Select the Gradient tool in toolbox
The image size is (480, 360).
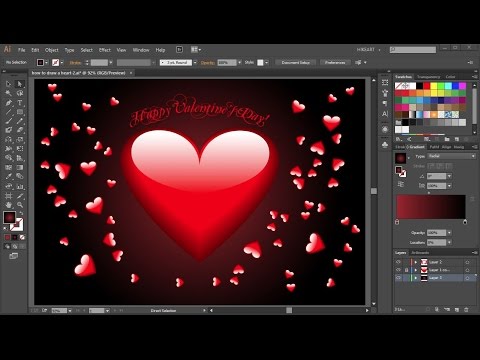click(x=20, y=167)
